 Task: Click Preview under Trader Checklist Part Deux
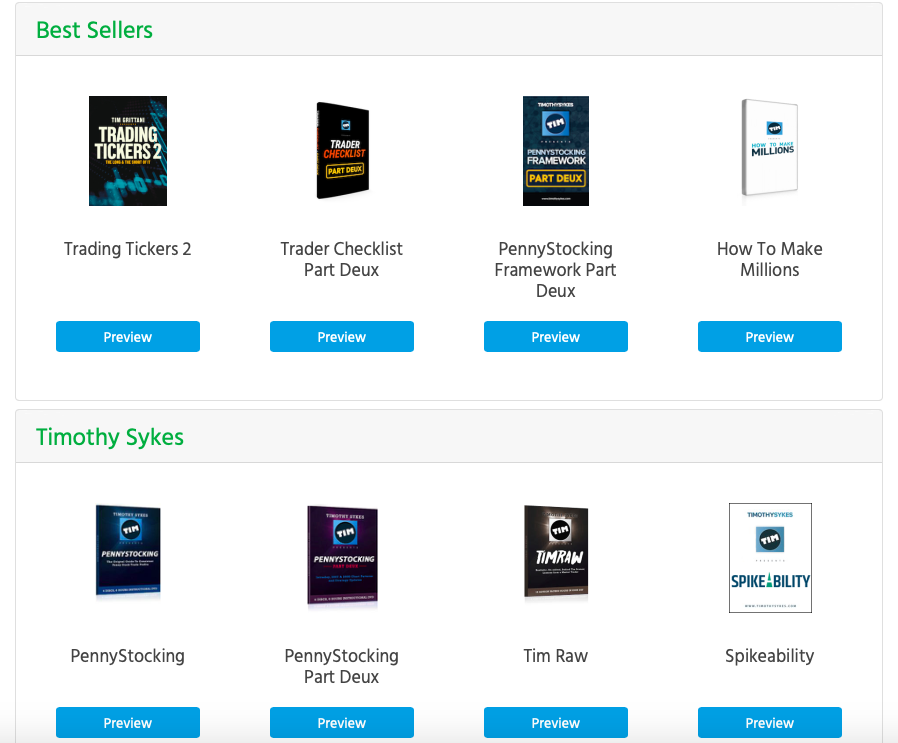coord(342,337)
